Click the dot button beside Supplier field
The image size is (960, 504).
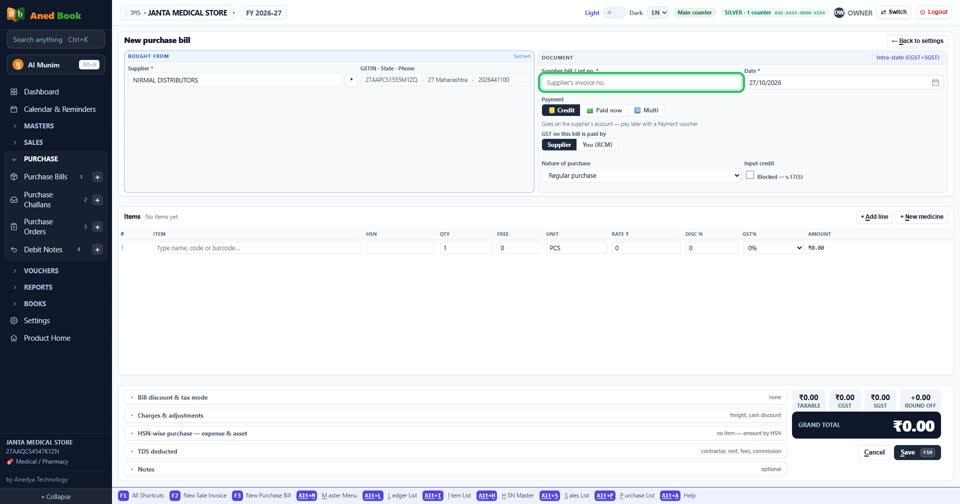click(351, 80)
